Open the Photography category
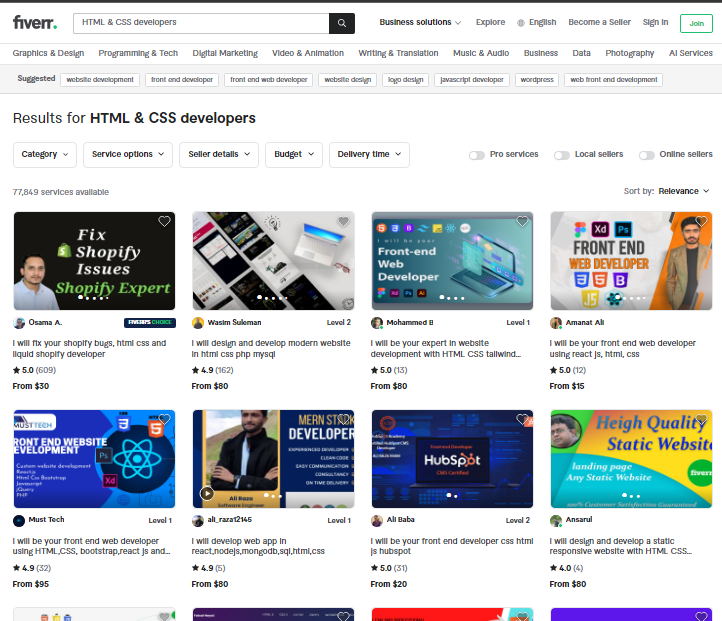This screenshot has width=722, height=621. tap(629, 53)
